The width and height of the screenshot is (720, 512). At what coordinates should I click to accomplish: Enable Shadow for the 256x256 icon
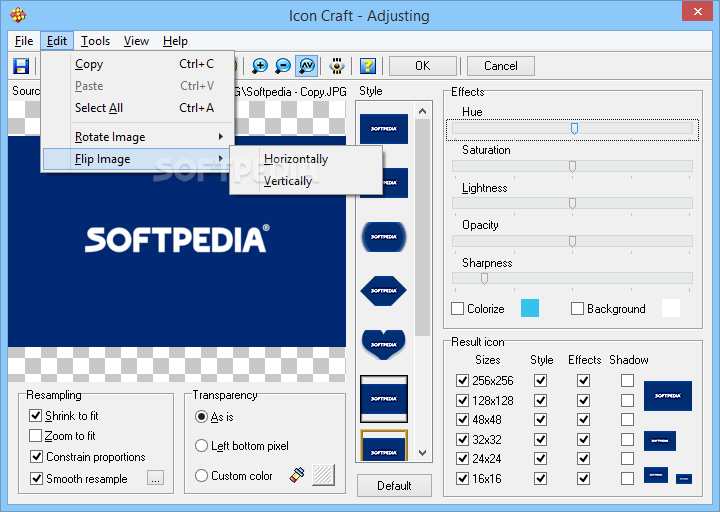click(x=627, y=380)
